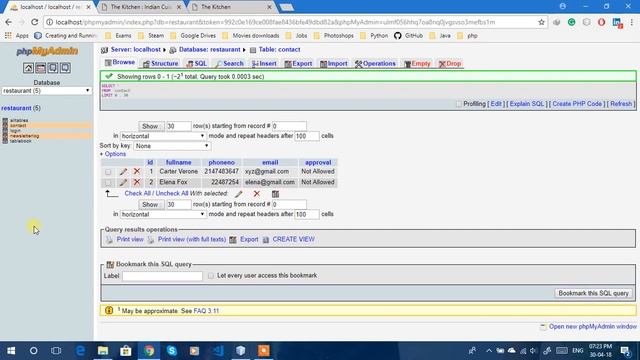This screenshot has height=360, width=640.
Task: Click the phpMyAdmin documentation icon
Action: click(53, 68)
